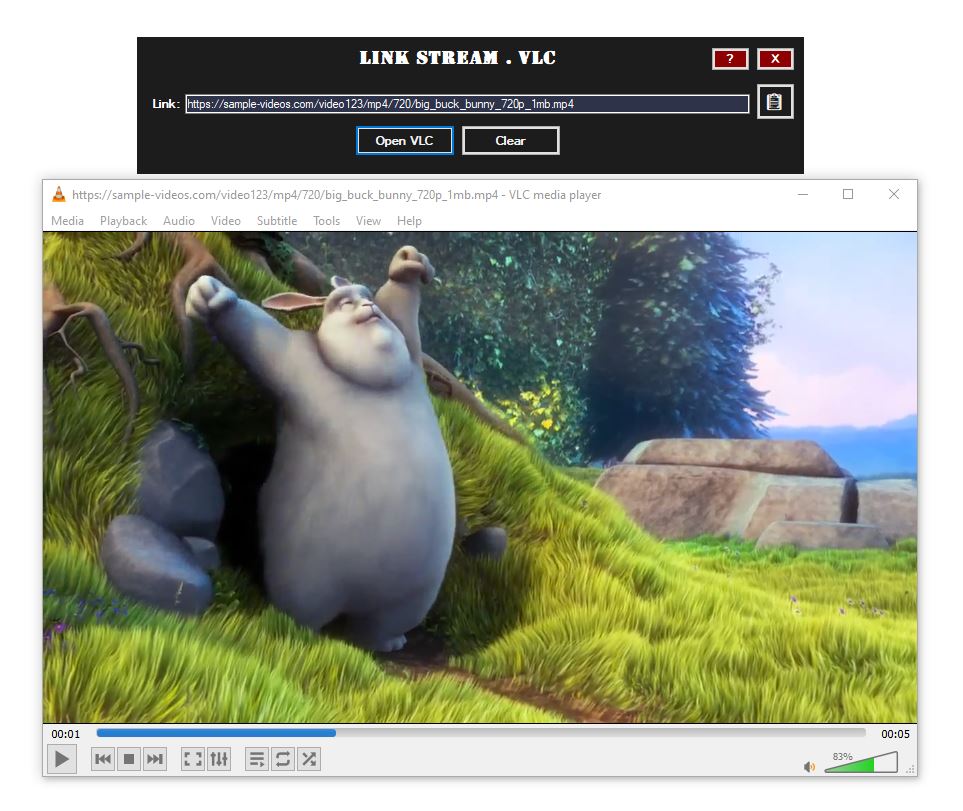Stop playback in VLC
This screenshot has height=811, width=963.
[129, 759]
